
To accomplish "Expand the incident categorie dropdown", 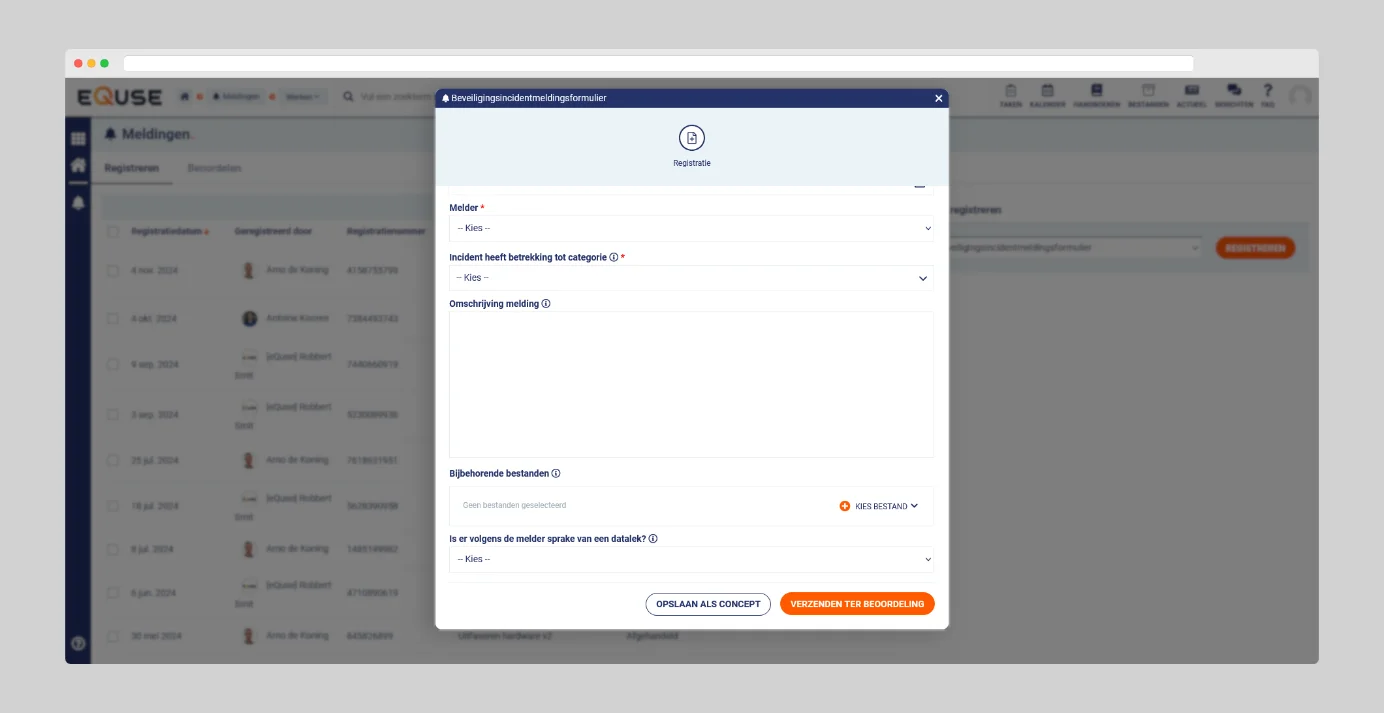I will (691, 278).
